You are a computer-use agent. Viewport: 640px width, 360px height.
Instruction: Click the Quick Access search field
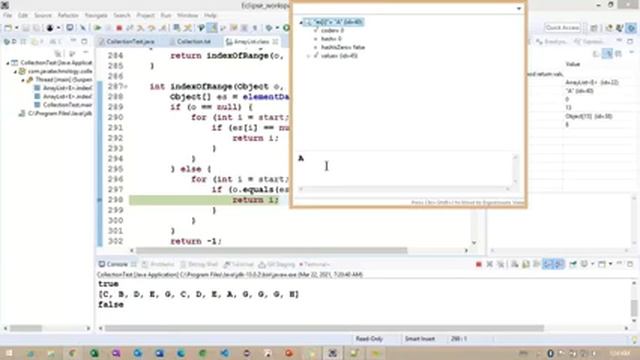click(x=562, y=28)
